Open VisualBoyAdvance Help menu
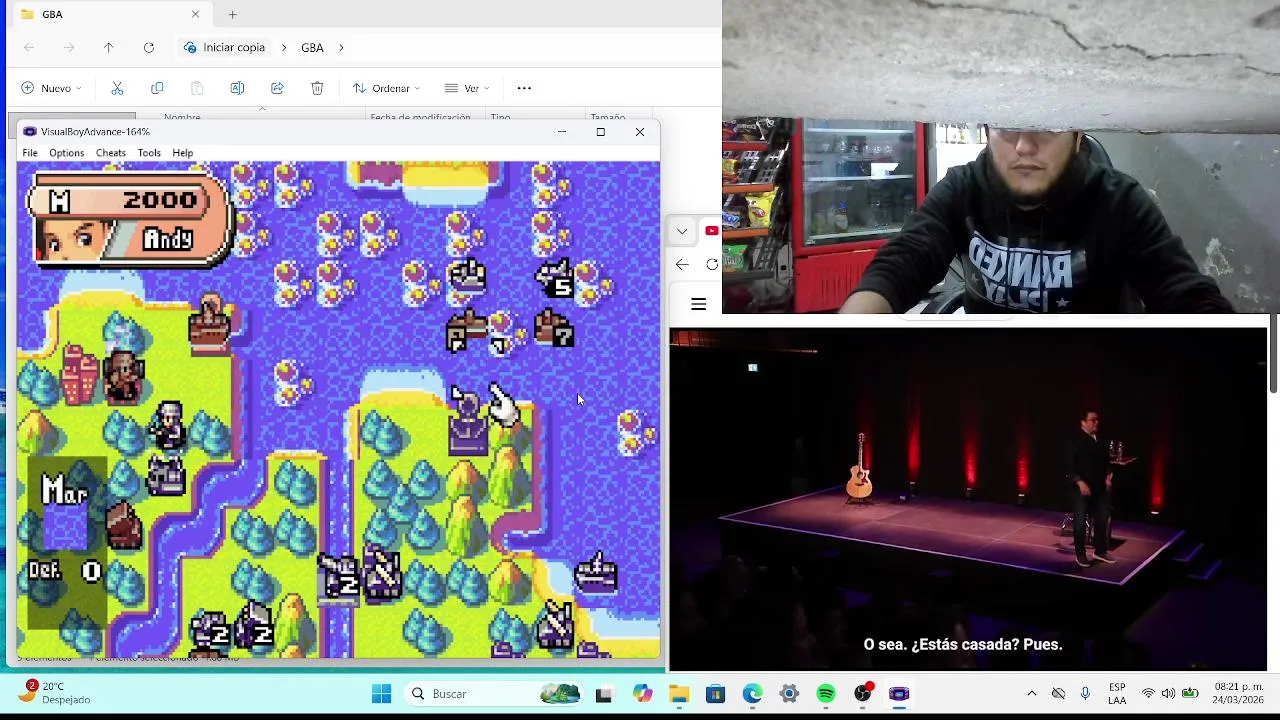Screen dimensions: 1280x720 click(x=182, y=153)
